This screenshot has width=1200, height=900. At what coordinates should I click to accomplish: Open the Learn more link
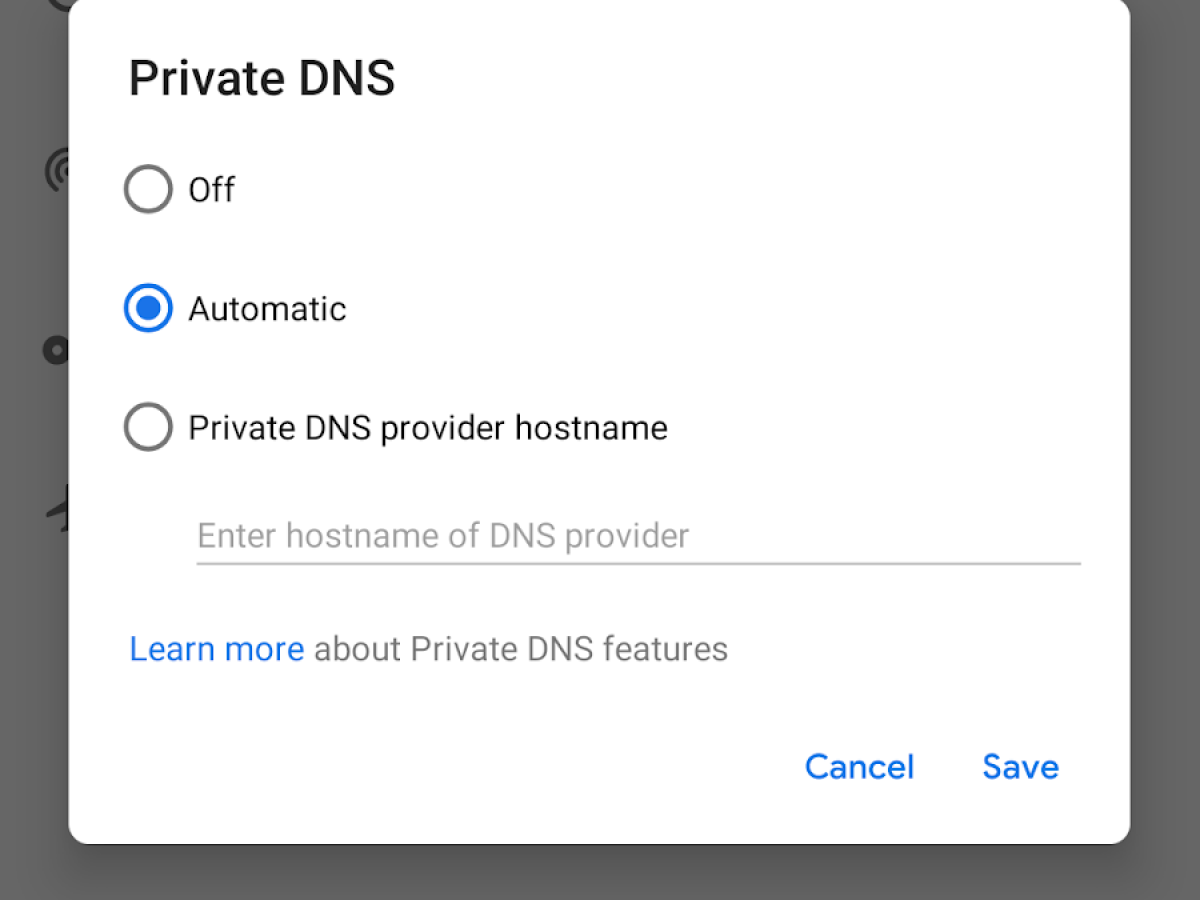(x=217, y=649)
